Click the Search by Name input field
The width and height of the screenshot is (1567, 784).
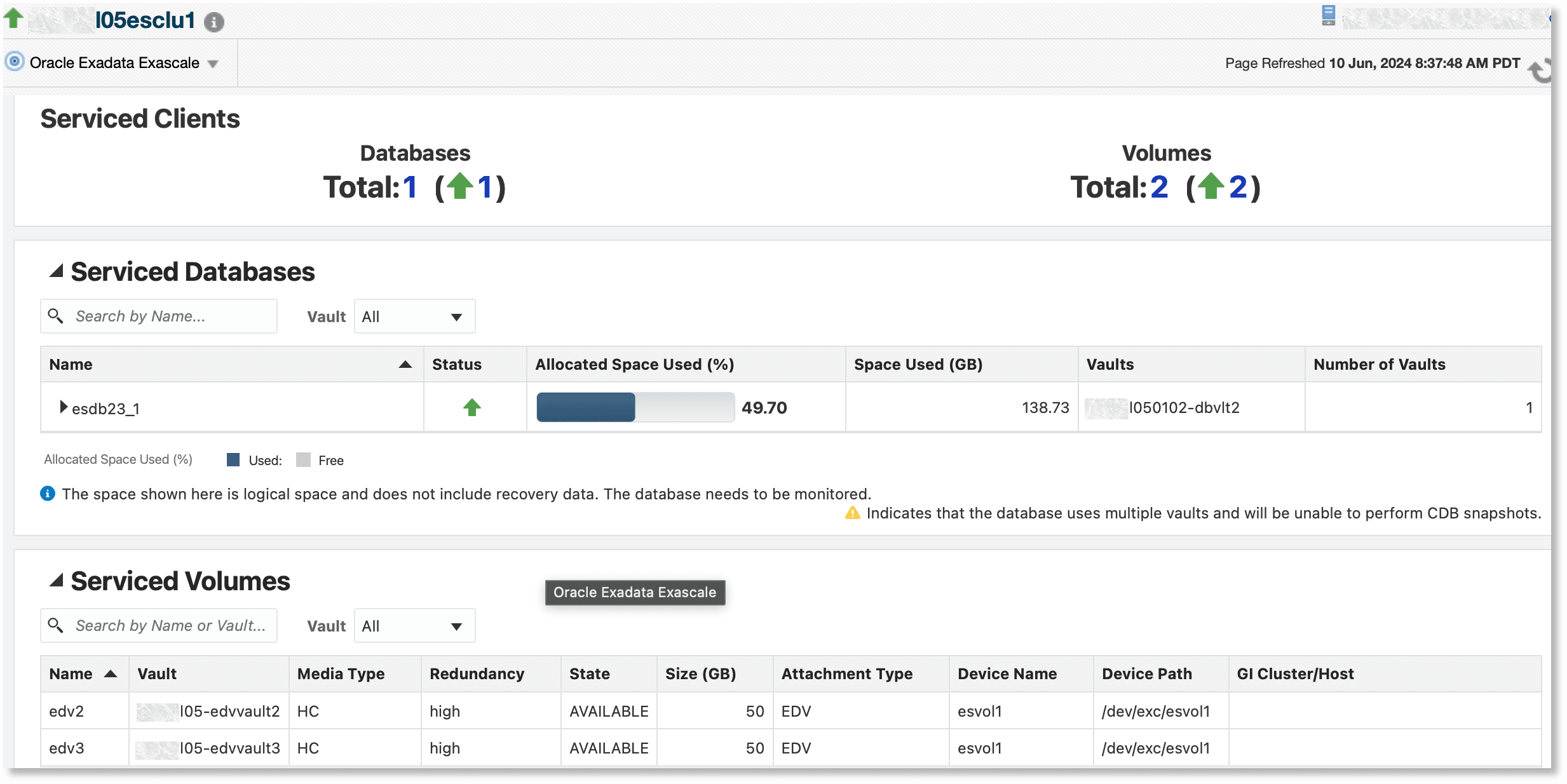172,316
